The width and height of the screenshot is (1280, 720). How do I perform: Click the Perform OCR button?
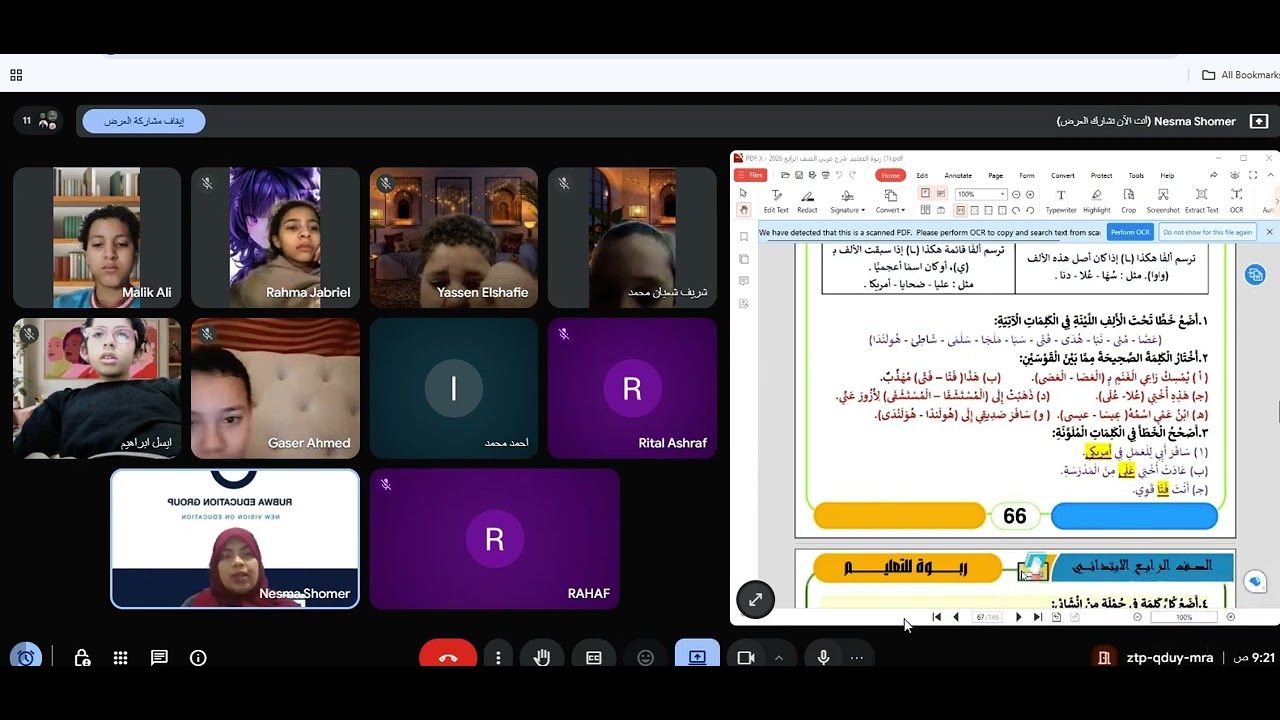pos(1131,232)
